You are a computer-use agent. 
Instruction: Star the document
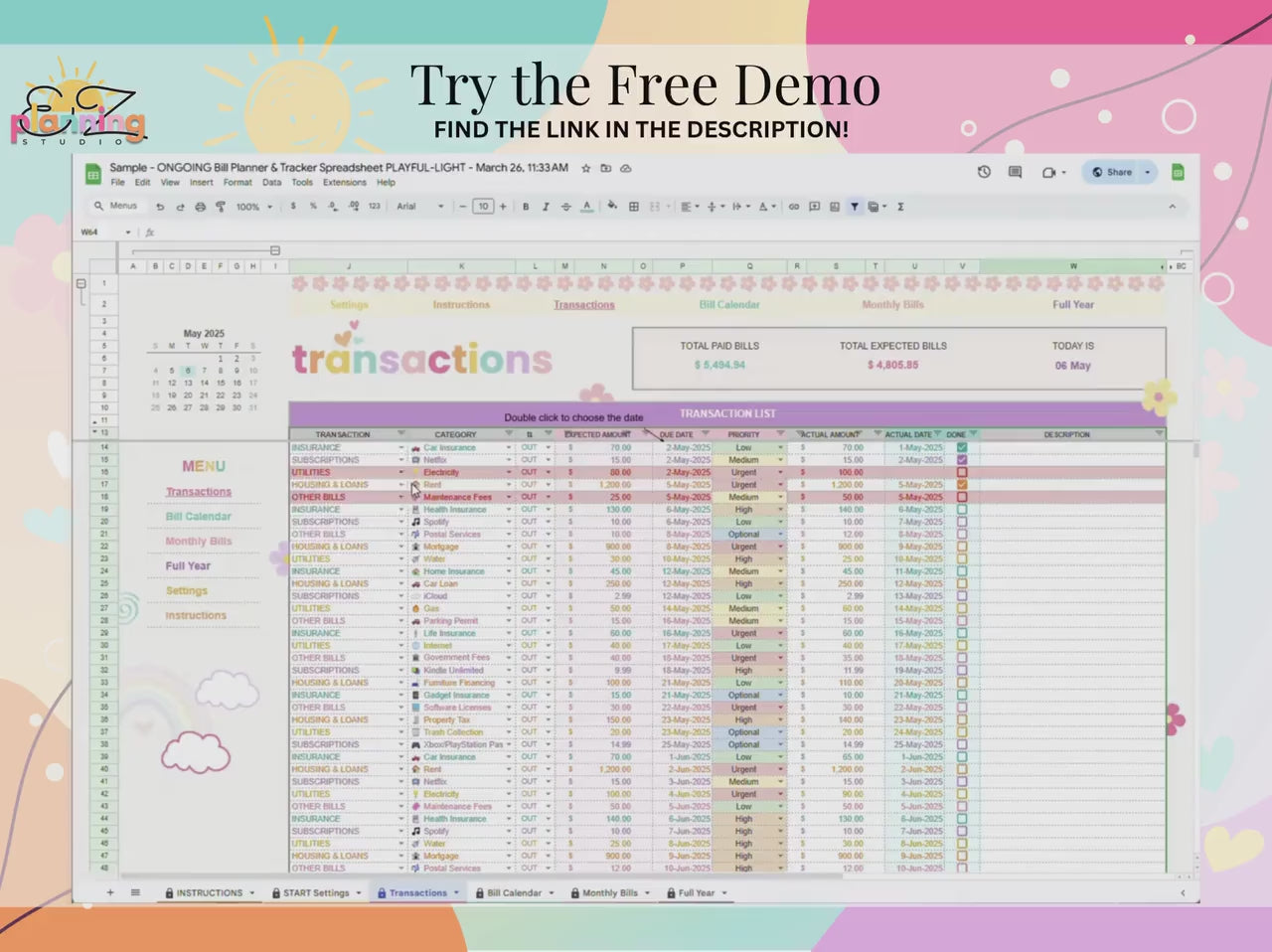586,168
